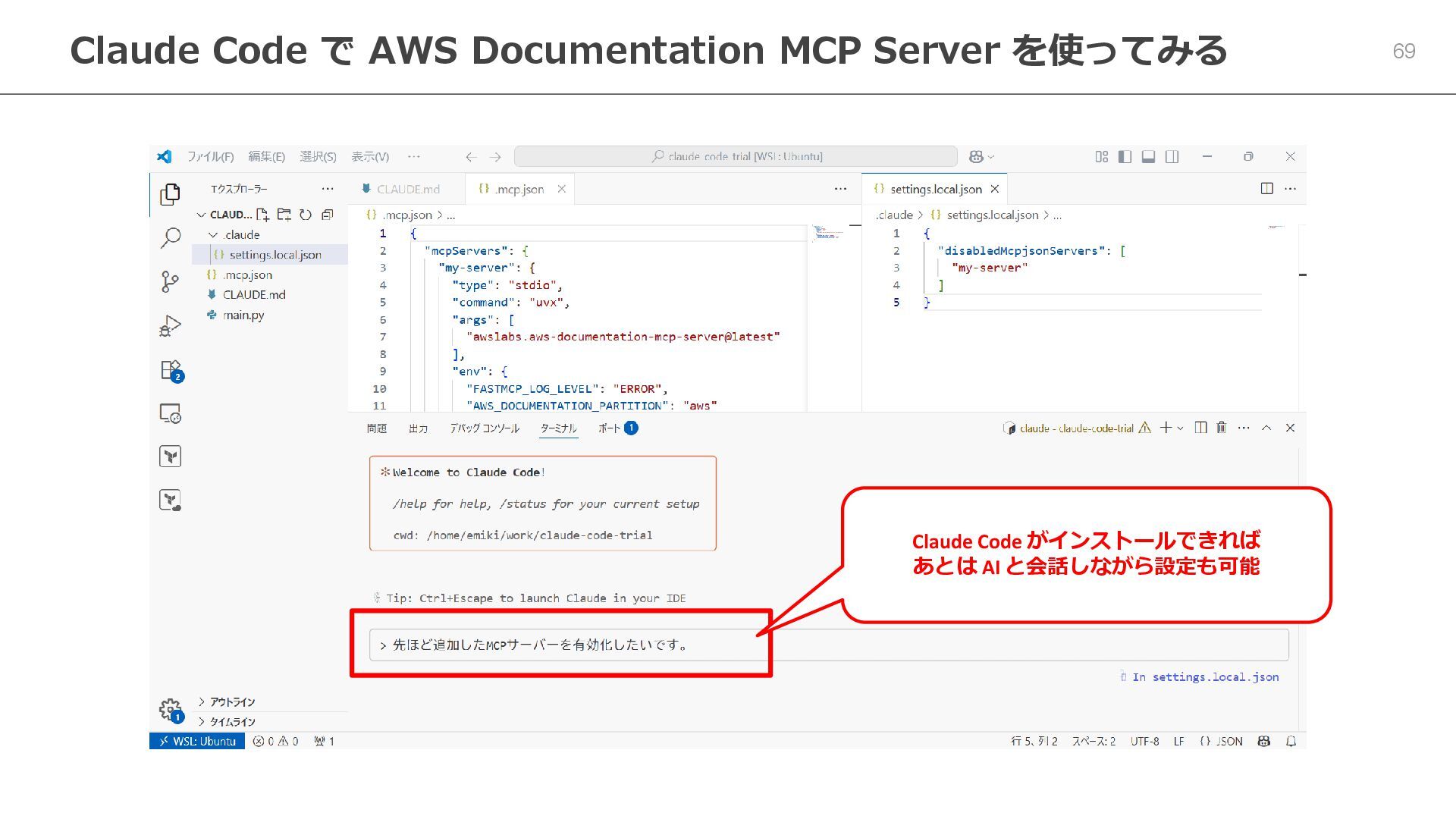Click errors and warnings count in status bar
Viewport: 1456px width, 819px height.
[x=276, y=741]
